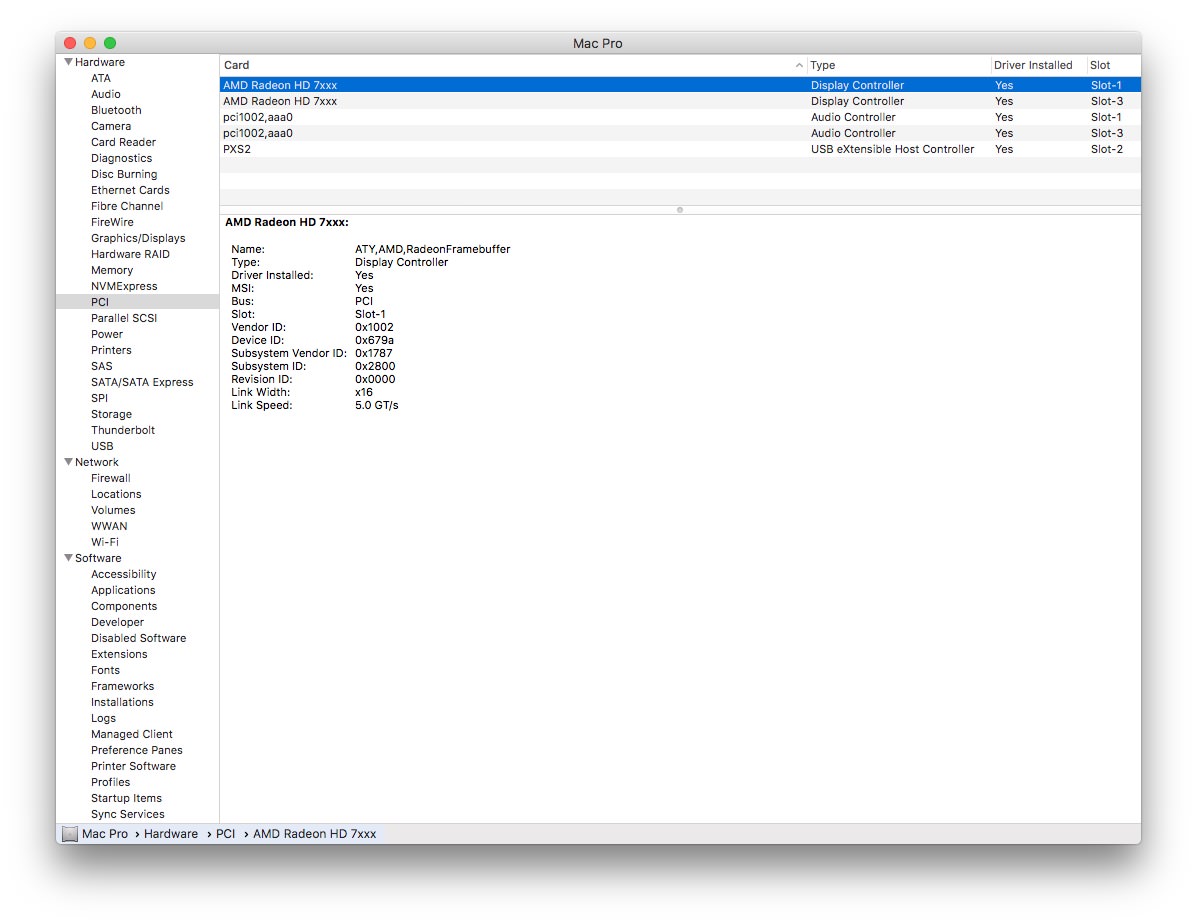1197x924 pixels.
Task: Collapse the Network section triangle
Action: click(x=69, y=462)
